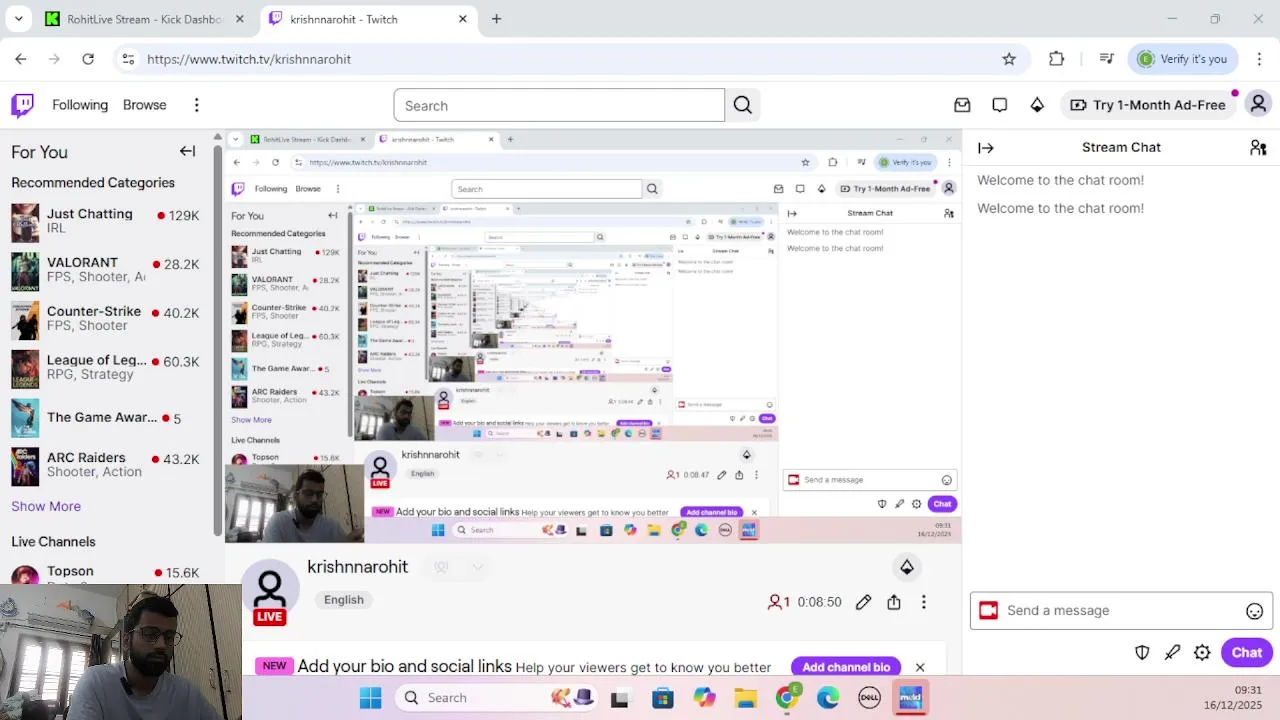1280x720 pixels.
Task: Open the channel three-dot options menu
Action: (x=924, y=602)
